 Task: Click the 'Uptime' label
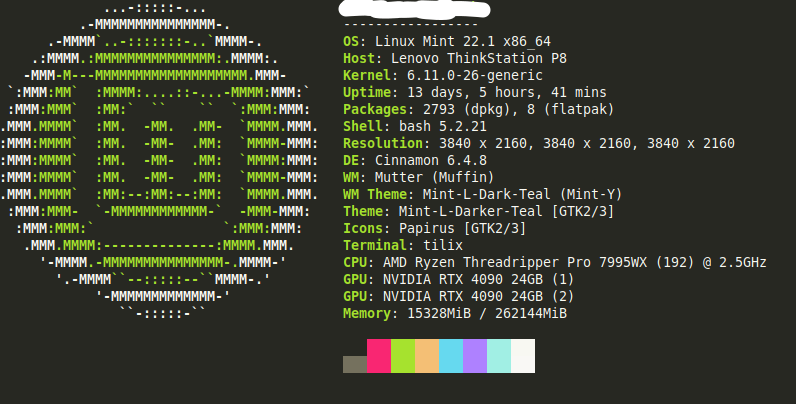(367, 92)
